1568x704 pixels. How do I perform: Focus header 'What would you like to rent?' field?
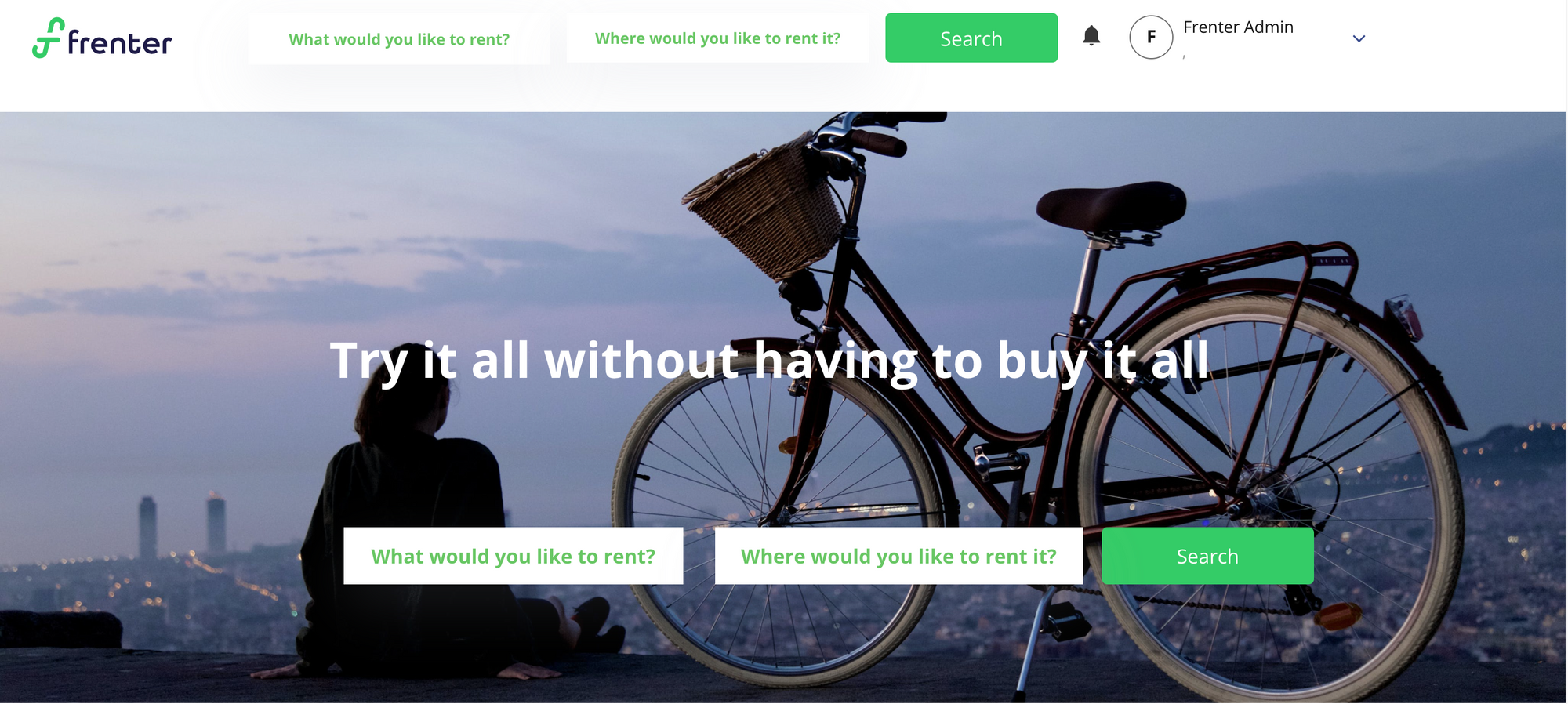[399, 38]
